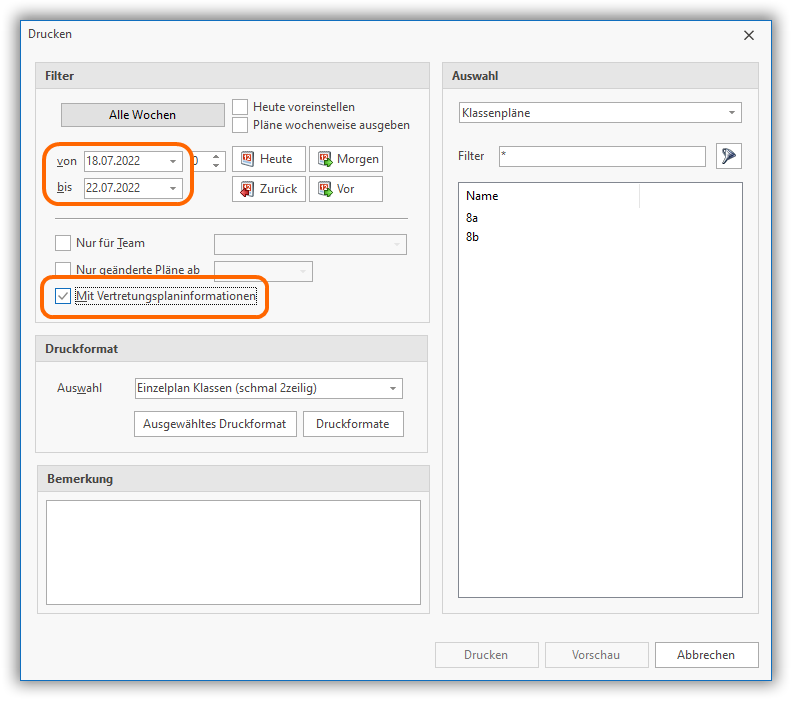The image size is (792, 701).
Task: Expand the Klassenpläne selection dropdown
Action: tap(732, 113)
